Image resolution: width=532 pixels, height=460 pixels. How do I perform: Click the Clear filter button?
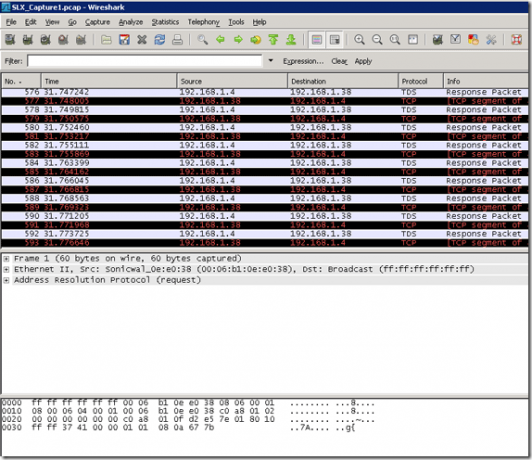339,61
